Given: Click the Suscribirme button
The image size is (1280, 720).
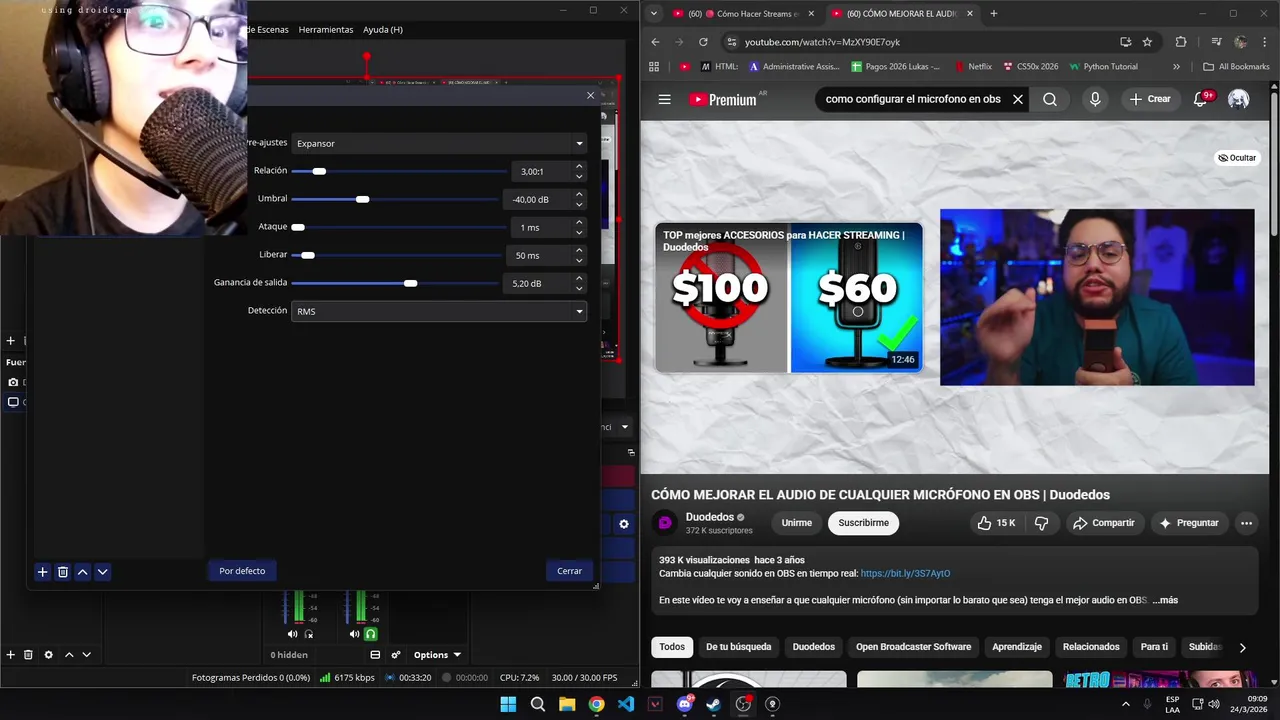Looking at the screenshot, I should pyautogui.click(x=863, y=523).
